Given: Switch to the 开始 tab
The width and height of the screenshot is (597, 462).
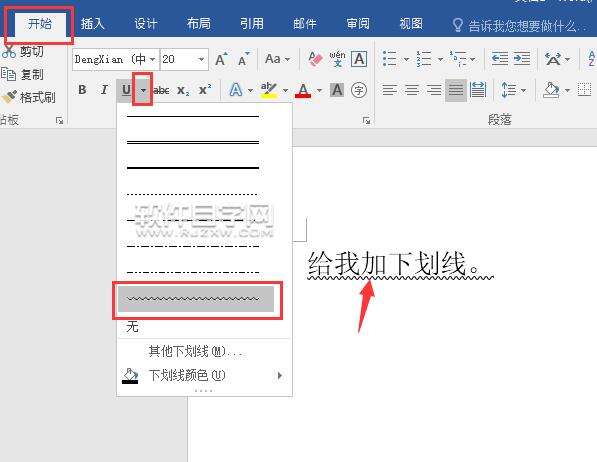Looking at the screenshot, I should (40, 24).
